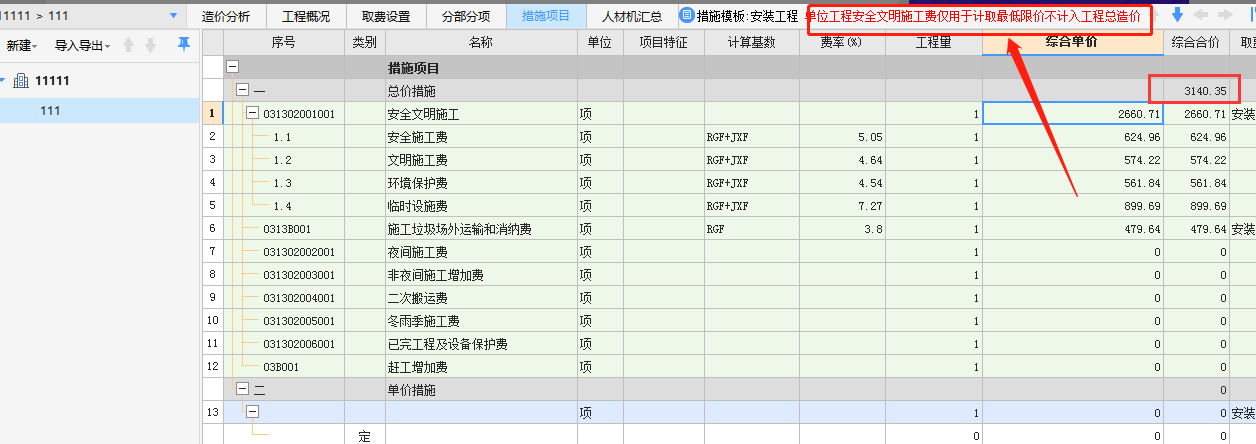1256x444 pixels.
Task: Click the 二次搬运费 name cell
Action: pyautogui.click(x=480, y=298)
